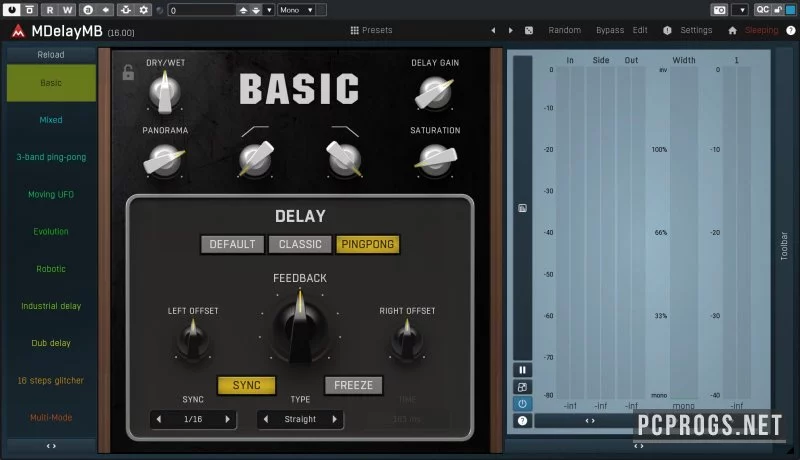The height and width of the screenshot is (460, 800).
Task: Select the PINGPONG delay mode
Action: coord(367,244)
